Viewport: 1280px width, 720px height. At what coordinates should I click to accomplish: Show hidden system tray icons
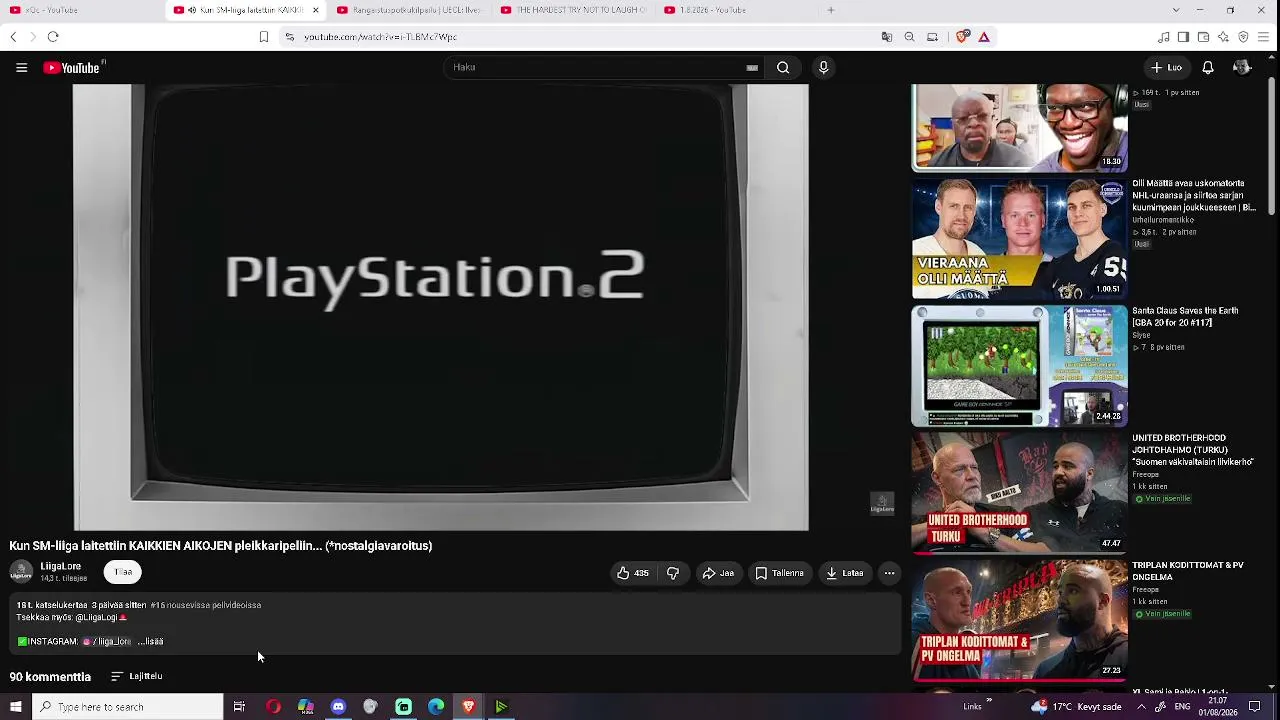tap(1142, 707)
